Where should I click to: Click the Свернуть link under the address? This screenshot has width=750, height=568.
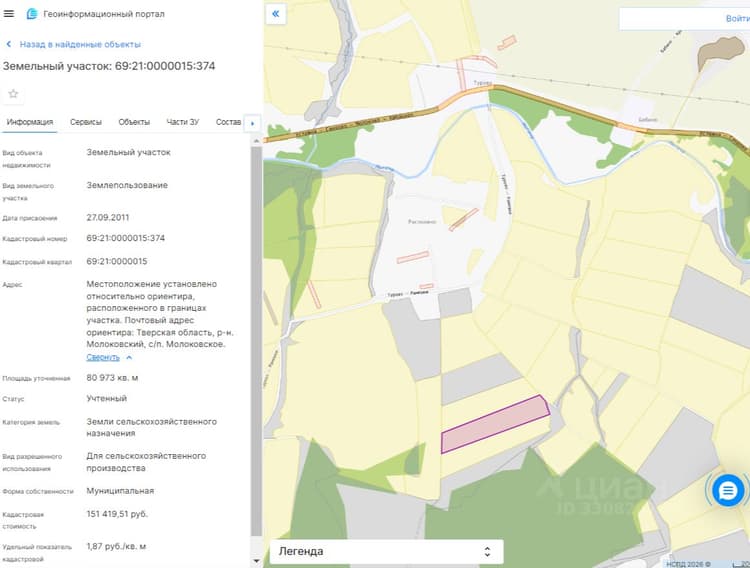[x=103, y=357]
